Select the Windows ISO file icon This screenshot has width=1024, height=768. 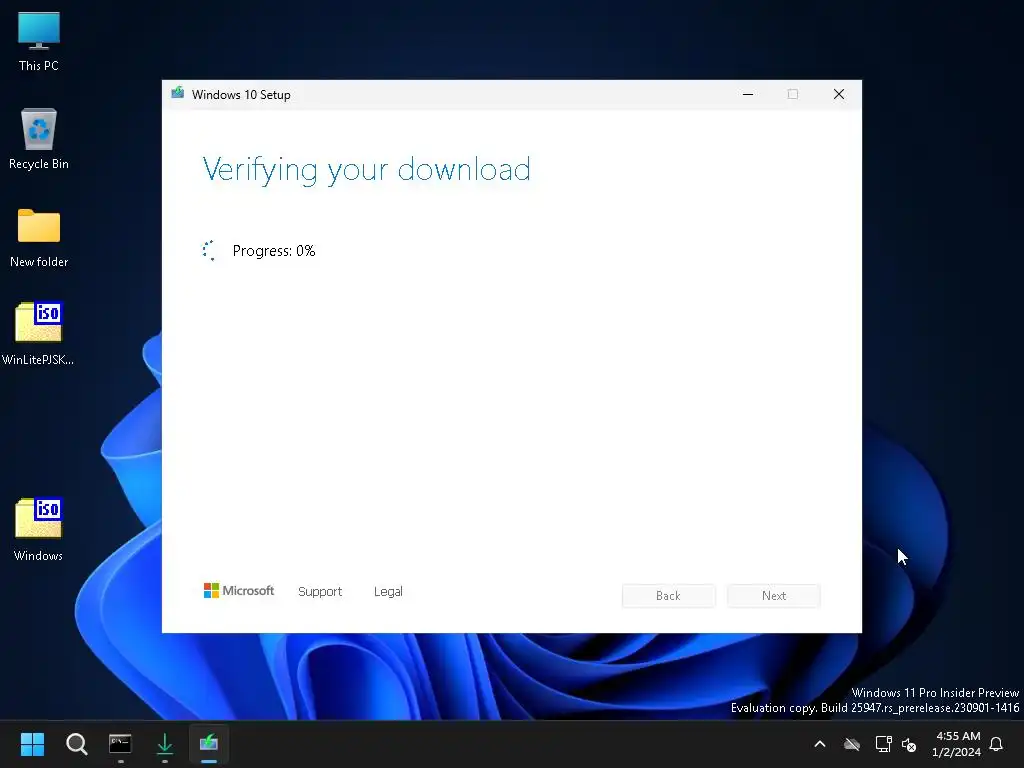point(39,529)
